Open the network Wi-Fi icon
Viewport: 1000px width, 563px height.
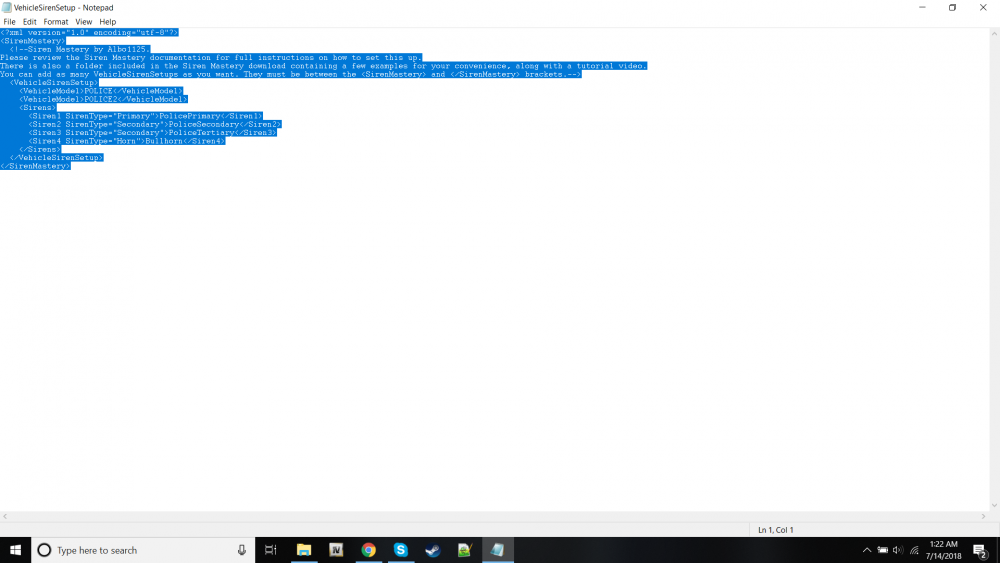click(914, 550)
